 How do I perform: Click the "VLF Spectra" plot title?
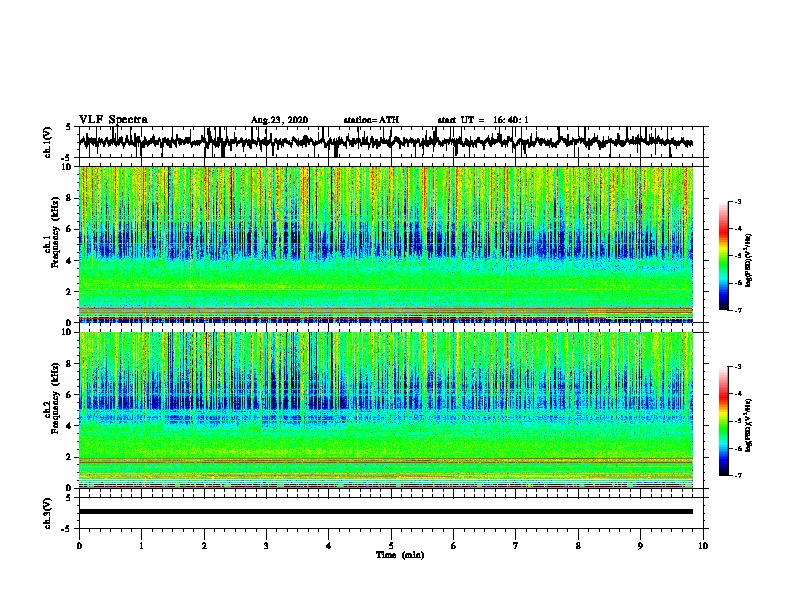click(113, 120)
